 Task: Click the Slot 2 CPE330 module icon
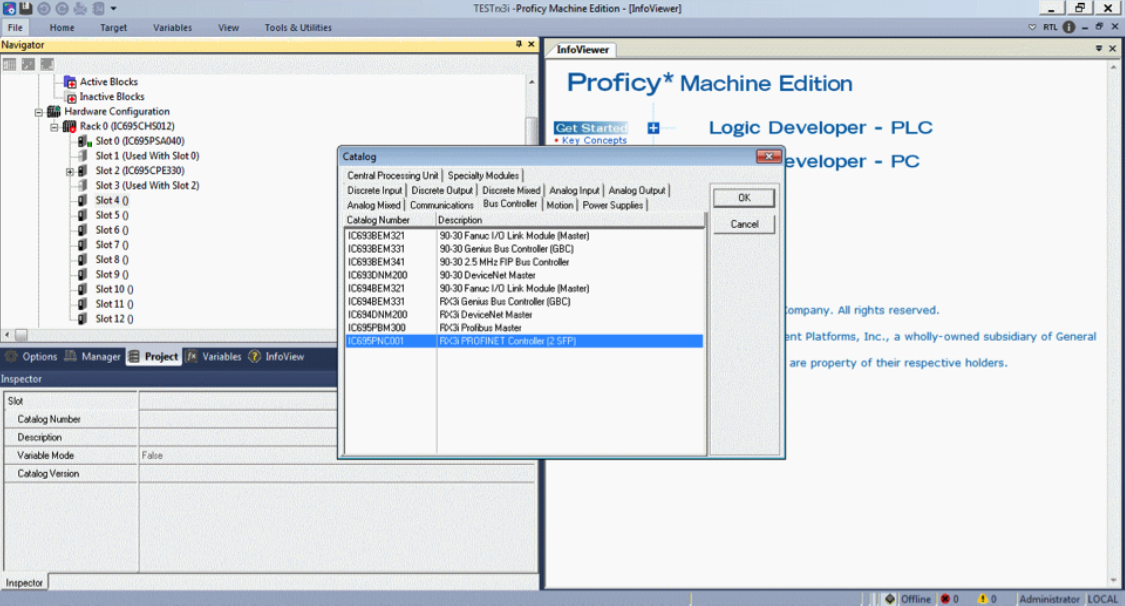[83, 171]
